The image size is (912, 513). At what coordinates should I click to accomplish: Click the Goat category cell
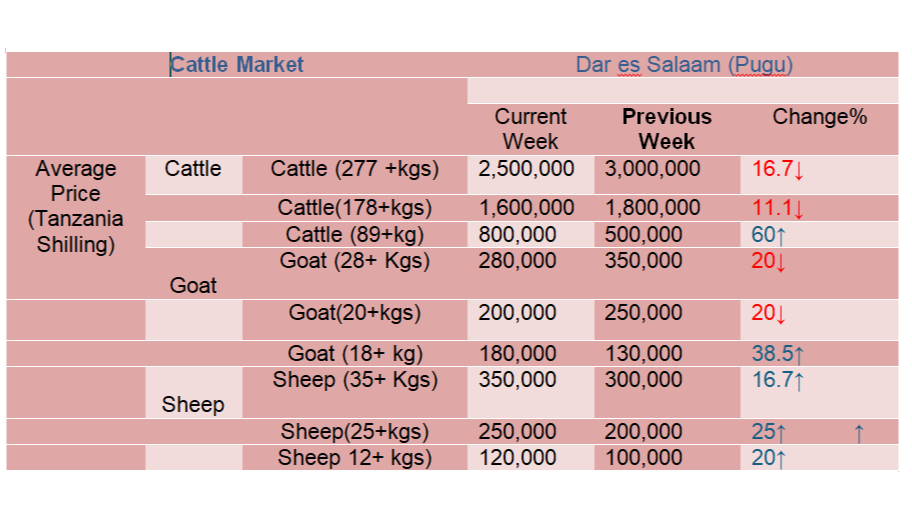(x=193, y=286)
